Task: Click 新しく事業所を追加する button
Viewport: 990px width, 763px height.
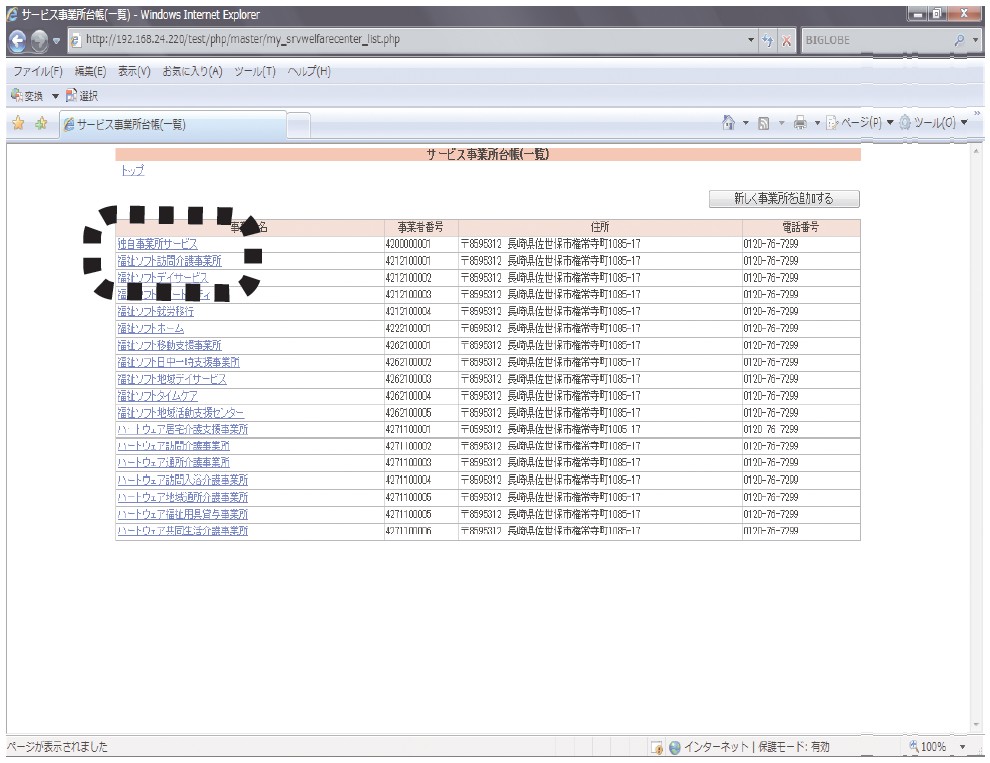Action: (783, 199)
